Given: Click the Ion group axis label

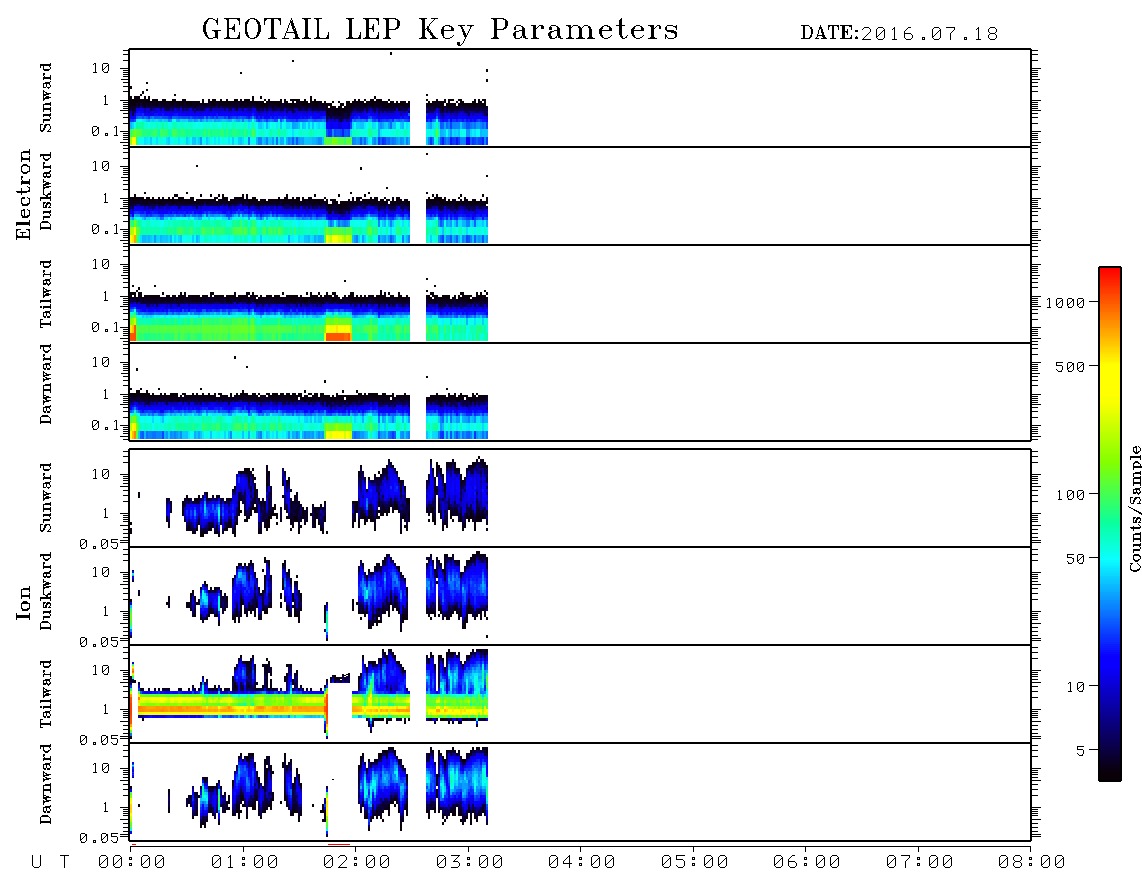Looking at the screenshot, I should [24, 602].
